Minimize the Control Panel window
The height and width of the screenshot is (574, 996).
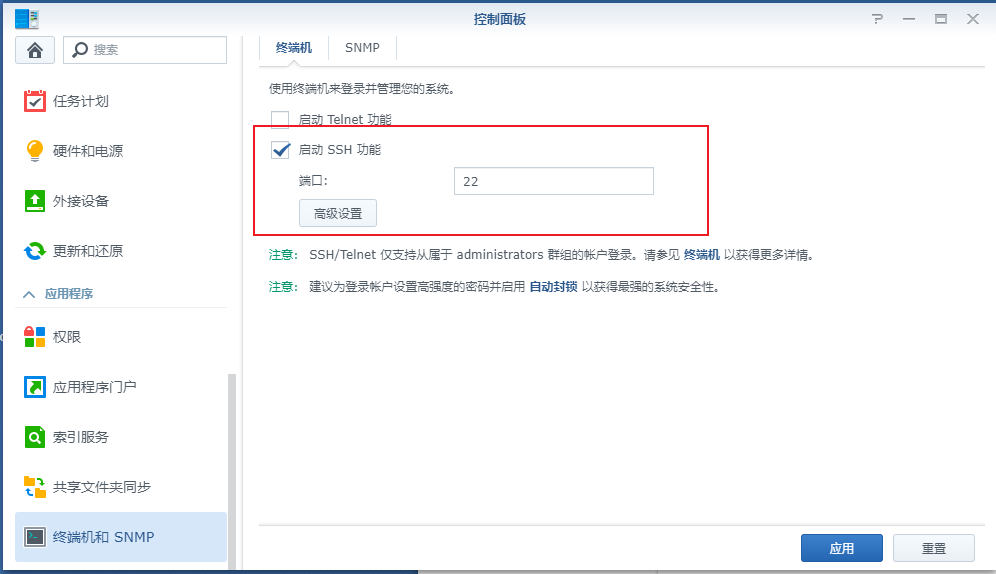[x=909, y=19]
